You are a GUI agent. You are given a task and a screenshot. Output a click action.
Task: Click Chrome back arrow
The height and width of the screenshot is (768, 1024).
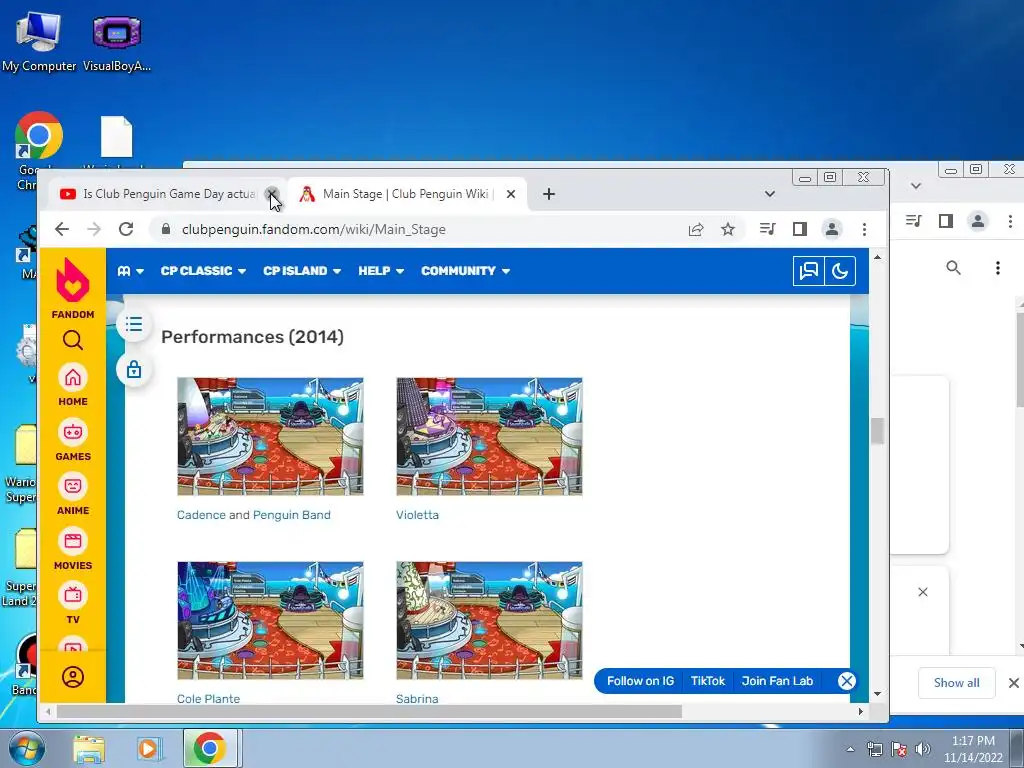pos(62,229)
